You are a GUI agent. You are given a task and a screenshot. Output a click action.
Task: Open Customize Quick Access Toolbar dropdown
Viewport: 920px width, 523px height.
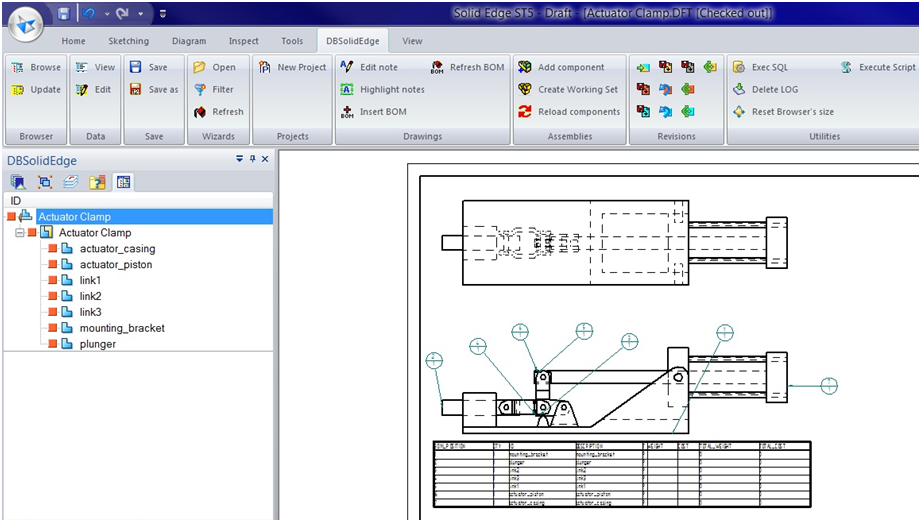pyautogui.click(x=163, y=14)
